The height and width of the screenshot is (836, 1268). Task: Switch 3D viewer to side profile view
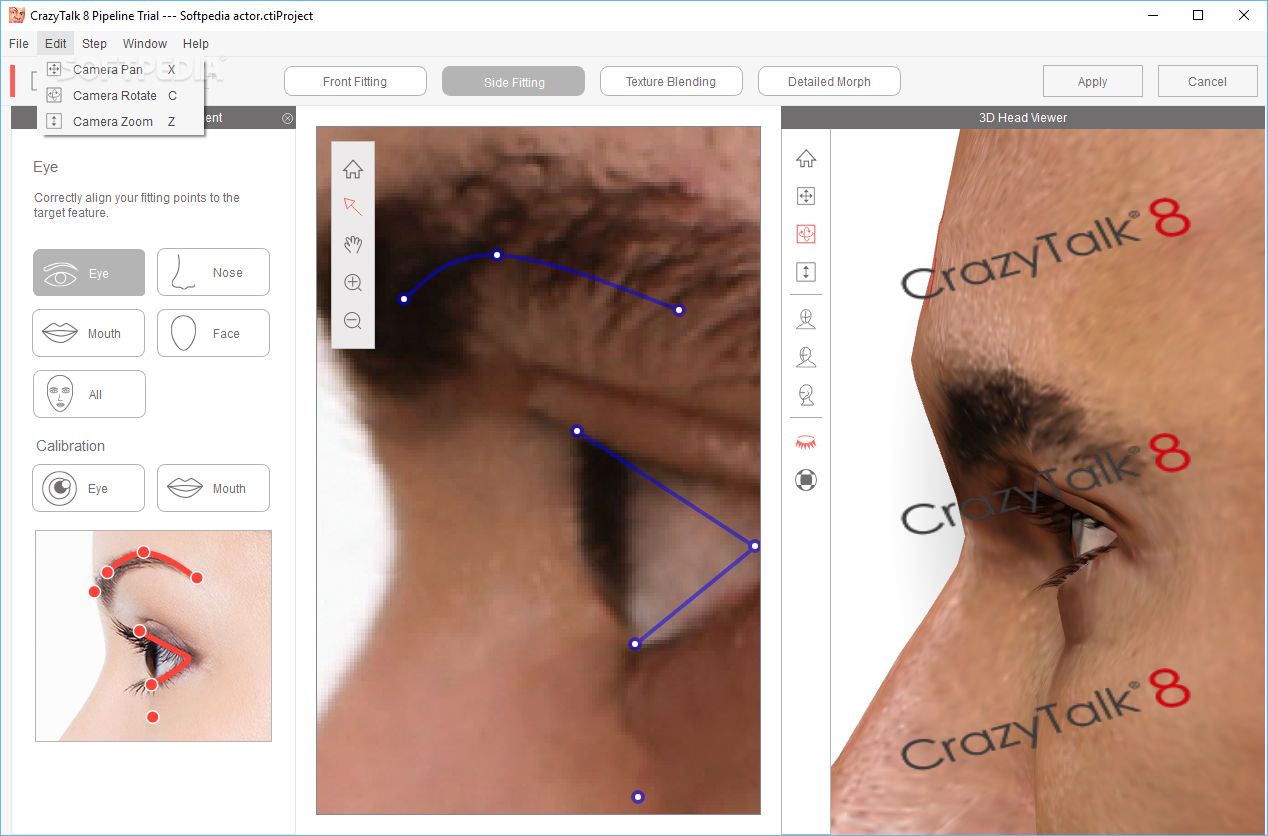click(x=806, y=395)
